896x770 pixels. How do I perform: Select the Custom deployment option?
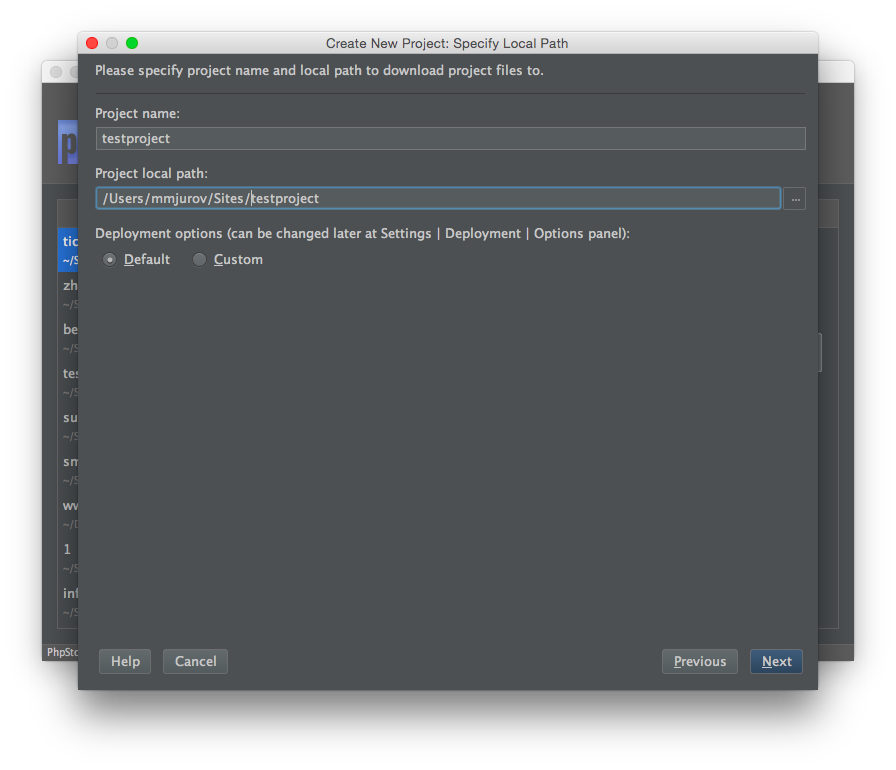pyautogui.click(x=200, y=260)
